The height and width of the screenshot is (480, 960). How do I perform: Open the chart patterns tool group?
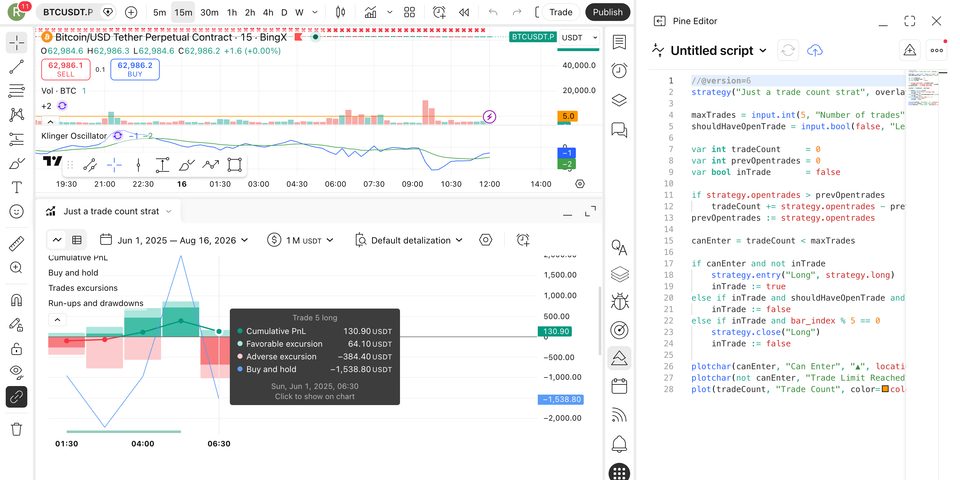[x=17, y=114]
